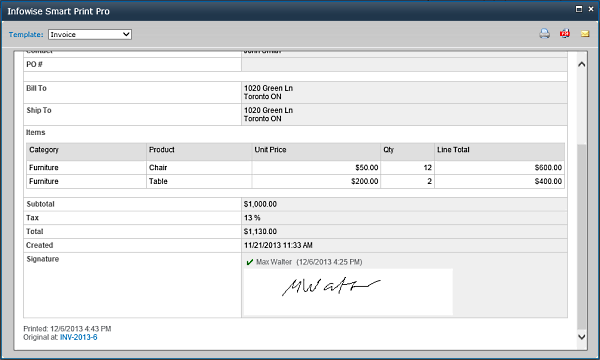Click the '$600.00' line total cell
The height and width of the screenshot is (360, 600).
click(x=500, y=168)
